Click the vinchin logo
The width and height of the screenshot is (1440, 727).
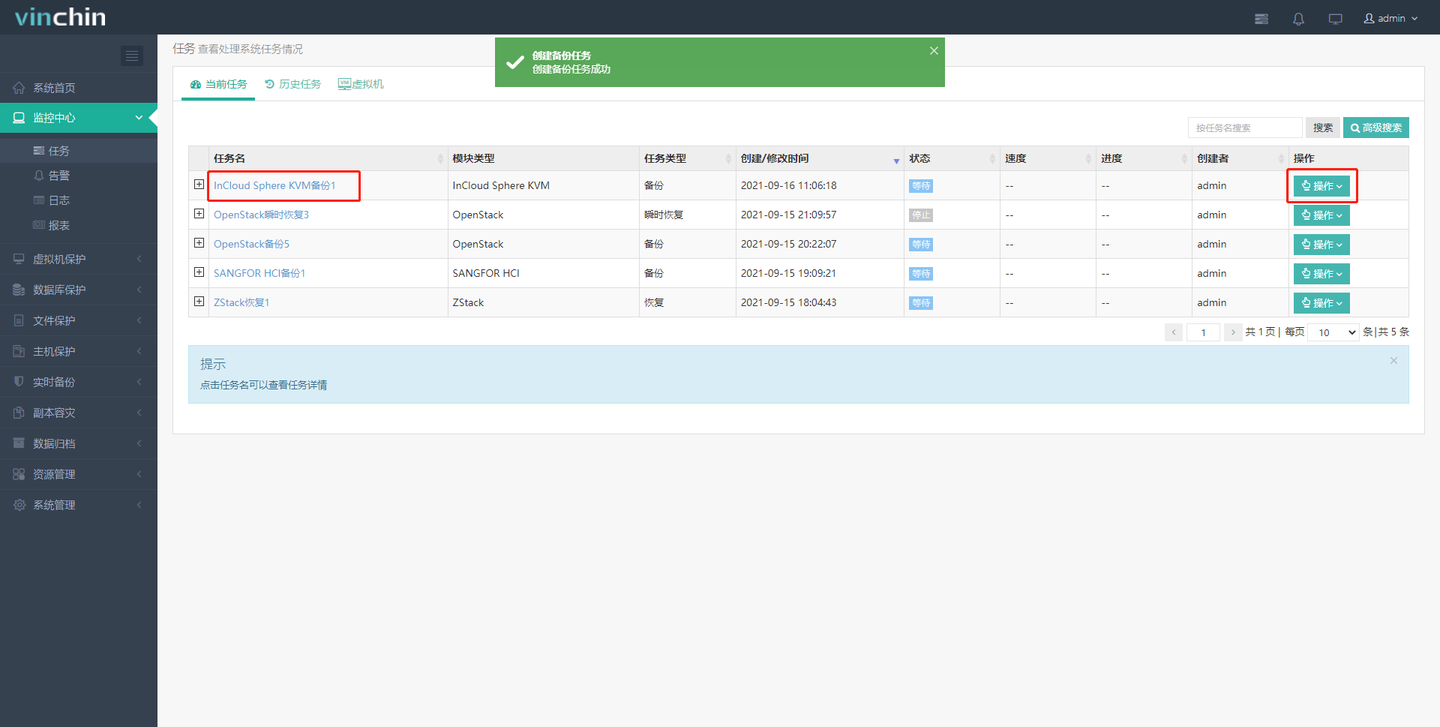click(x=60, y=17)
